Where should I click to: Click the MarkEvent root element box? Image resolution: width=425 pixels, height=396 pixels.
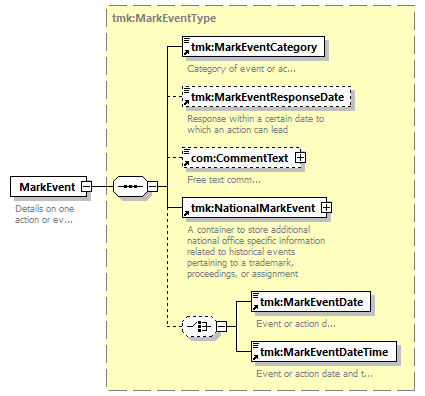(49, 186)
